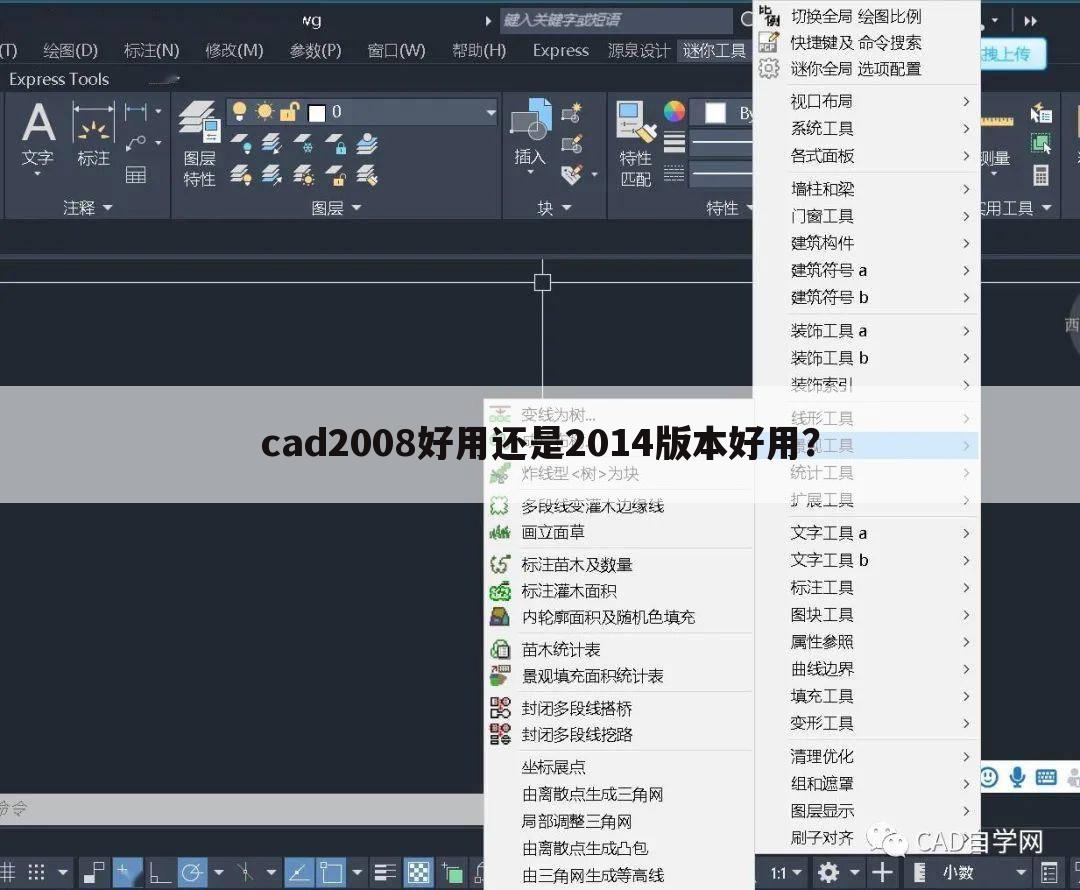The image size is (1080, 890).
Task: Toggle transparency checkerboard icon in status bar
Action: coord(418,872)
